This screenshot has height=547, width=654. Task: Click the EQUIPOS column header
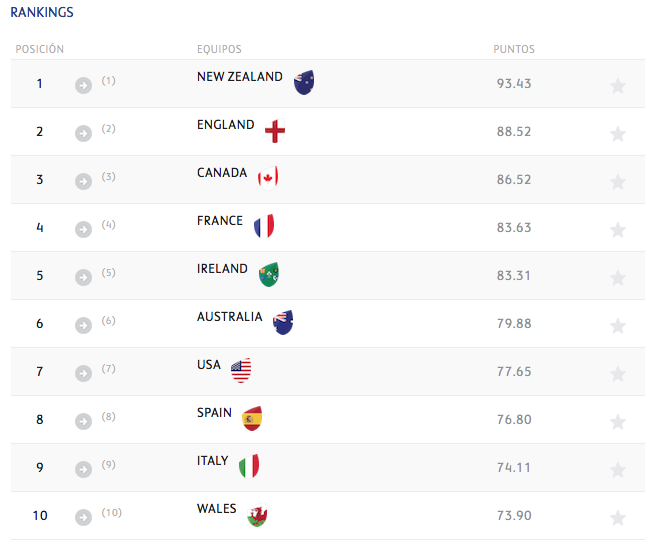click(x=219, y=49)
